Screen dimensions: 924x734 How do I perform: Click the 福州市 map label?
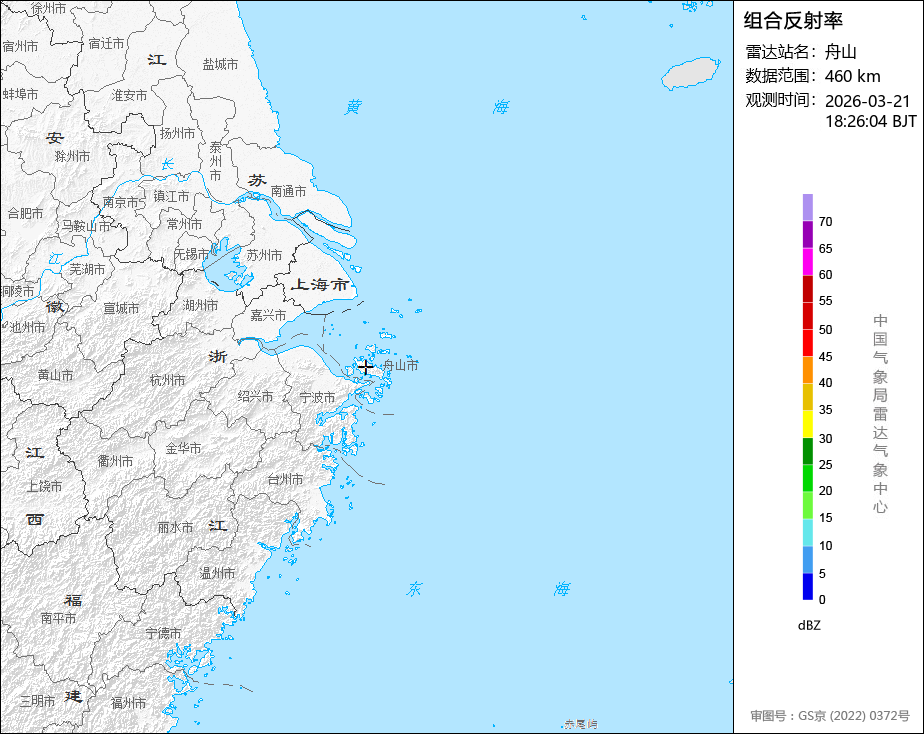click(128, 703)
